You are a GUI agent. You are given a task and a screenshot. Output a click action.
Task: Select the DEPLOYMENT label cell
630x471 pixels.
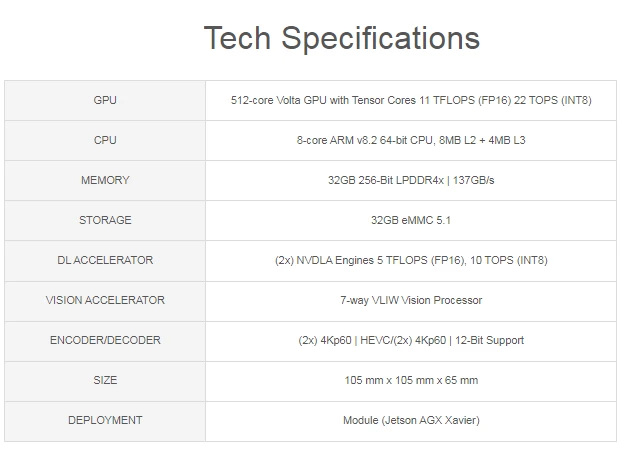tap(105, 420)
